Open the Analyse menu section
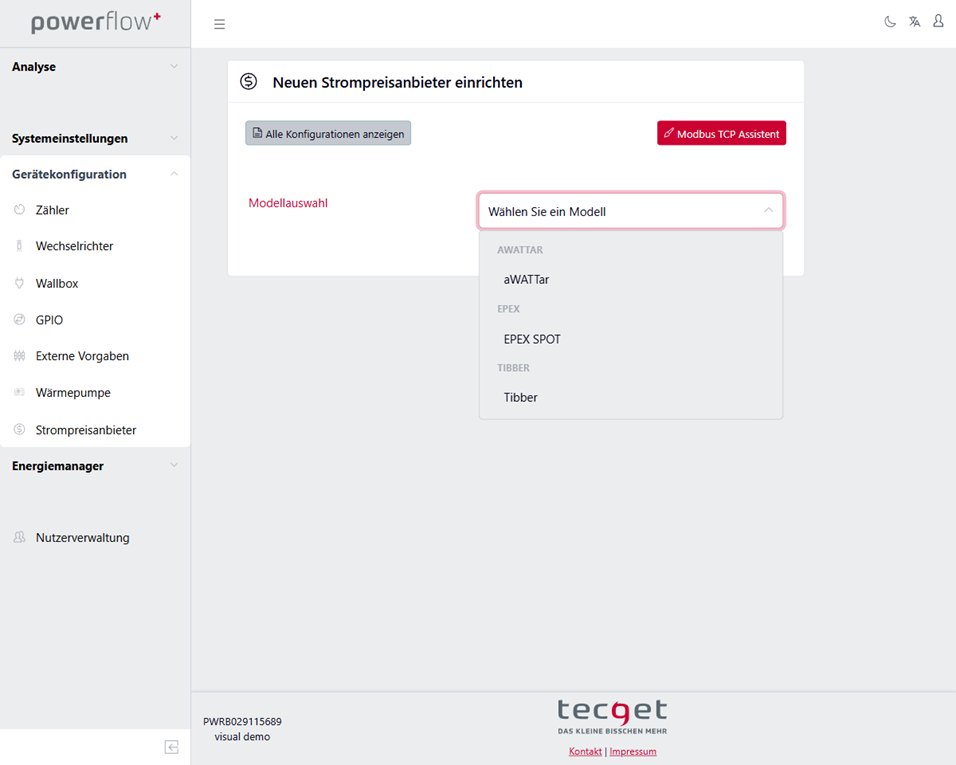Viewport: 956px width, 765px height. [x=95, y=66]
